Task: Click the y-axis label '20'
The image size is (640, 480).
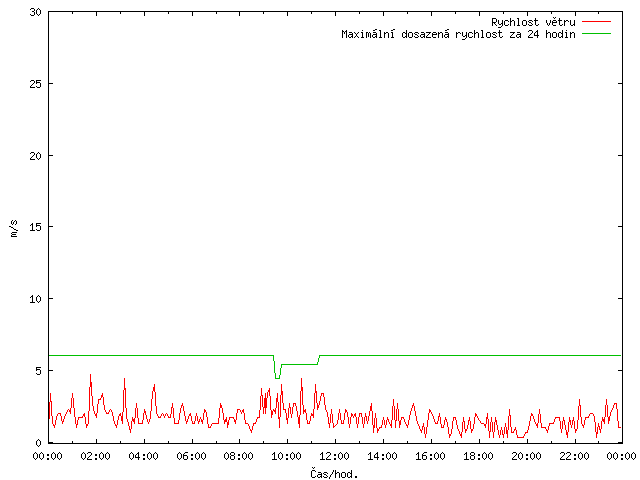Action: pos(36,156)
